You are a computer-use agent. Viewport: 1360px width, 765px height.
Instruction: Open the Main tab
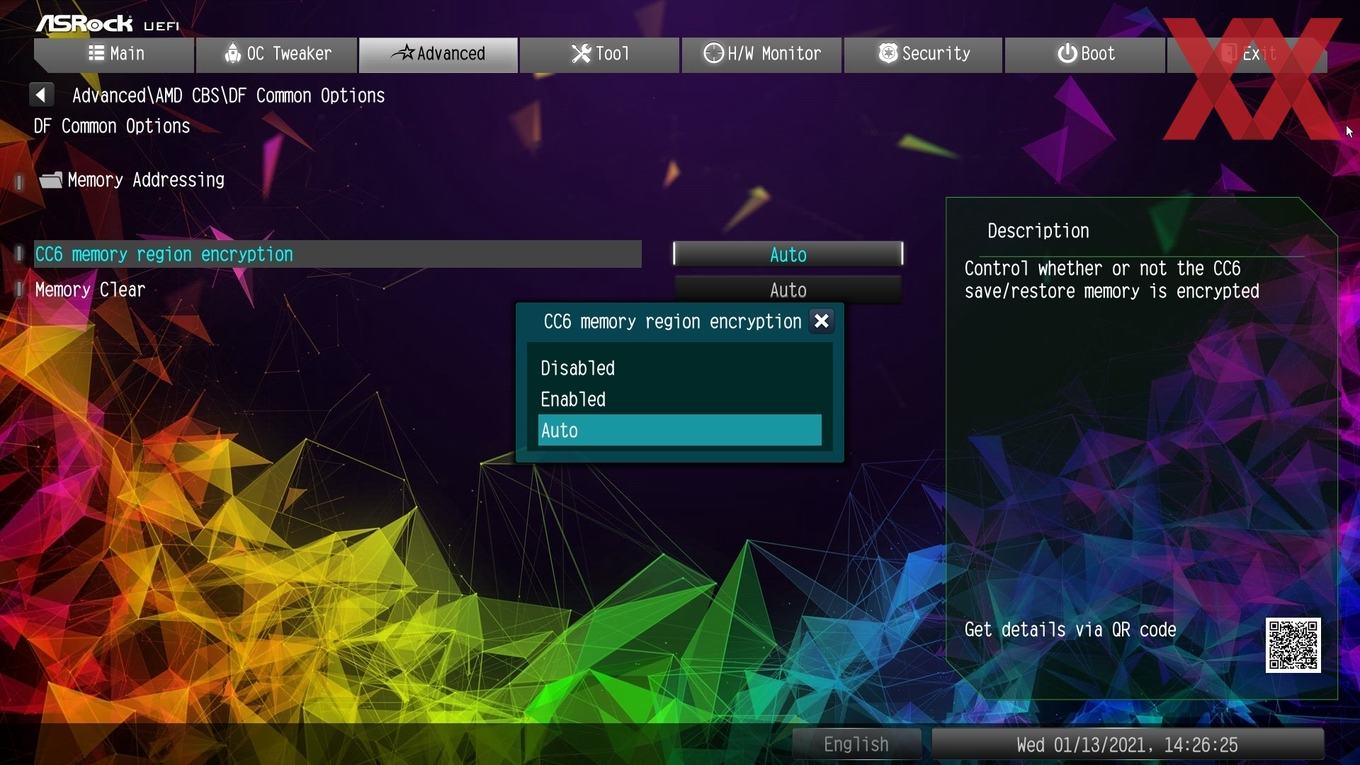tap(114, 54)
